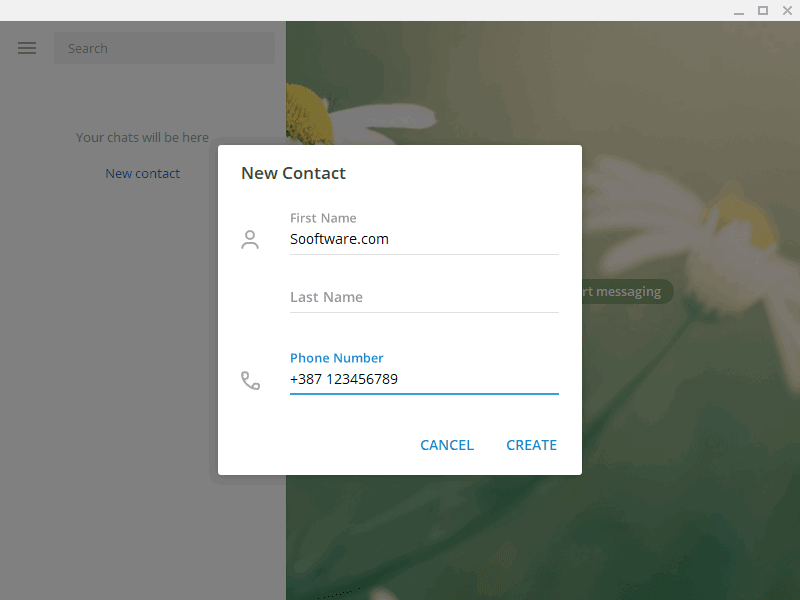Click the Search box

pos(164,48)
